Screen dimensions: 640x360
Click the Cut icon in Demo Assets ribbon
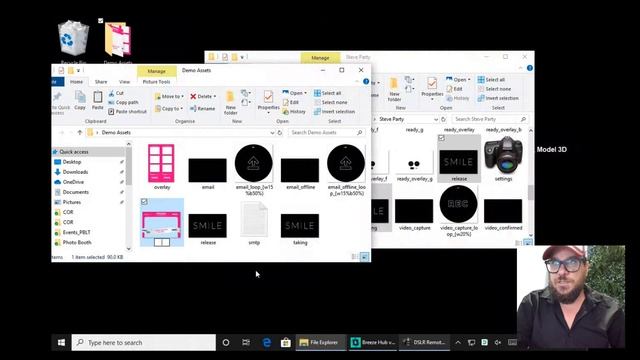pyautogui.click(x=111, y=93)
